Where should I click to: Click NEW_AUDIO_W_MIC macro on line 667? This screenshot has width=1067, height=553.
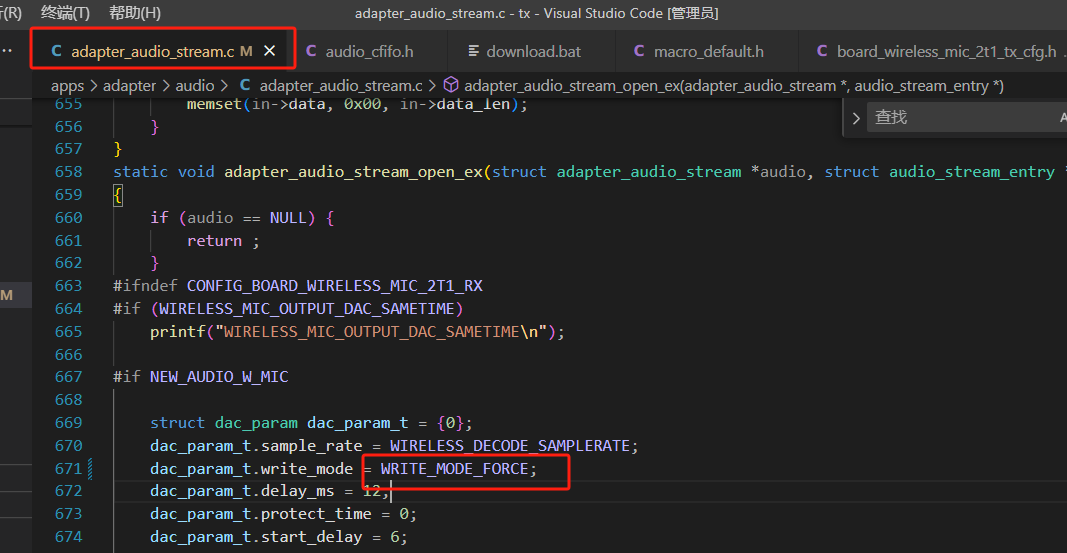[219, 377]
